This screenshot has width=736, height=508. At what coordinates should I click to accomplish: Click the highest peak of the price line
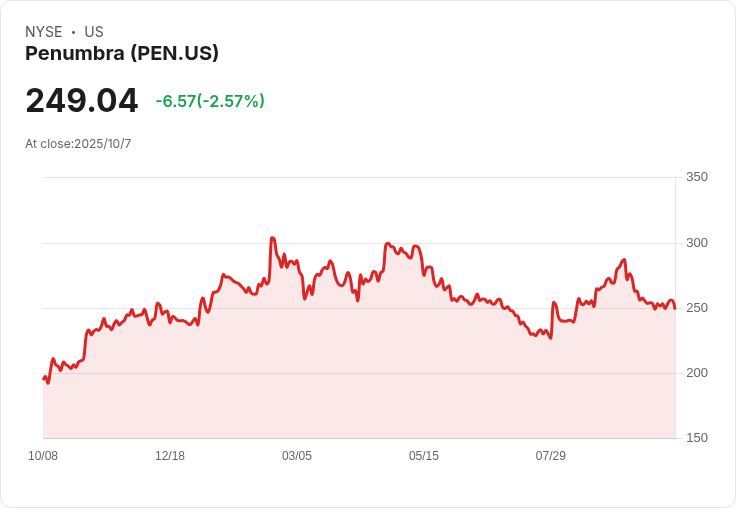(x=272, y=238)
